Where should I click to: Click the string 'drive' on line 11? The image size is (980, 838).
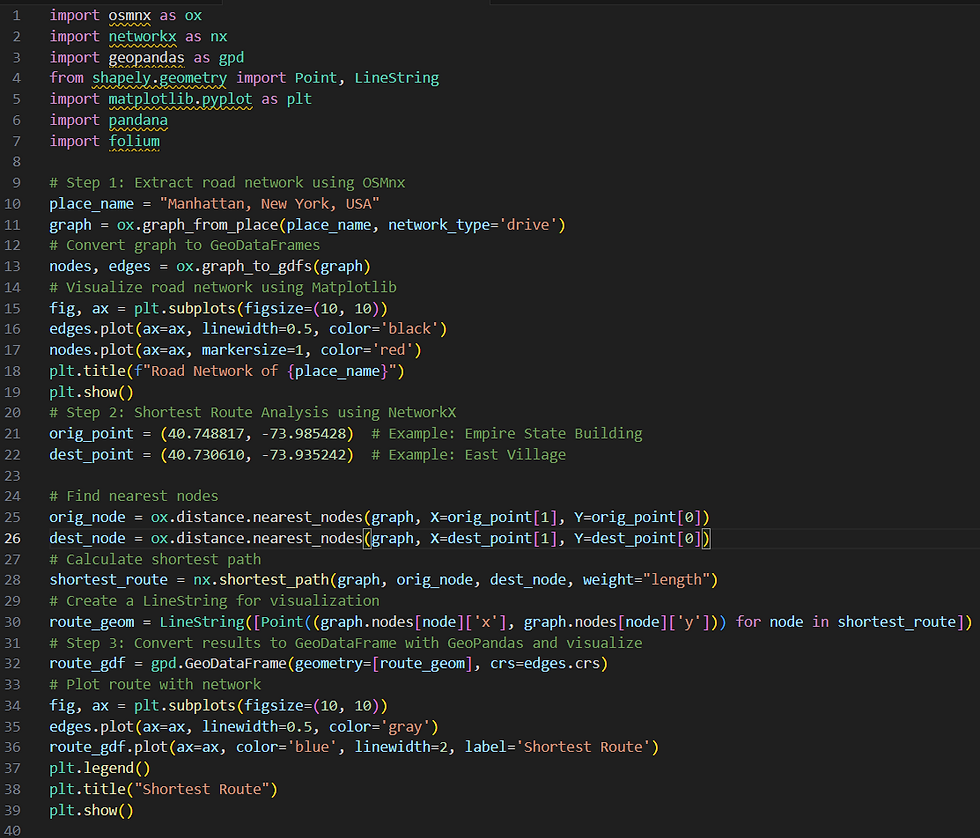pos(528,225)
